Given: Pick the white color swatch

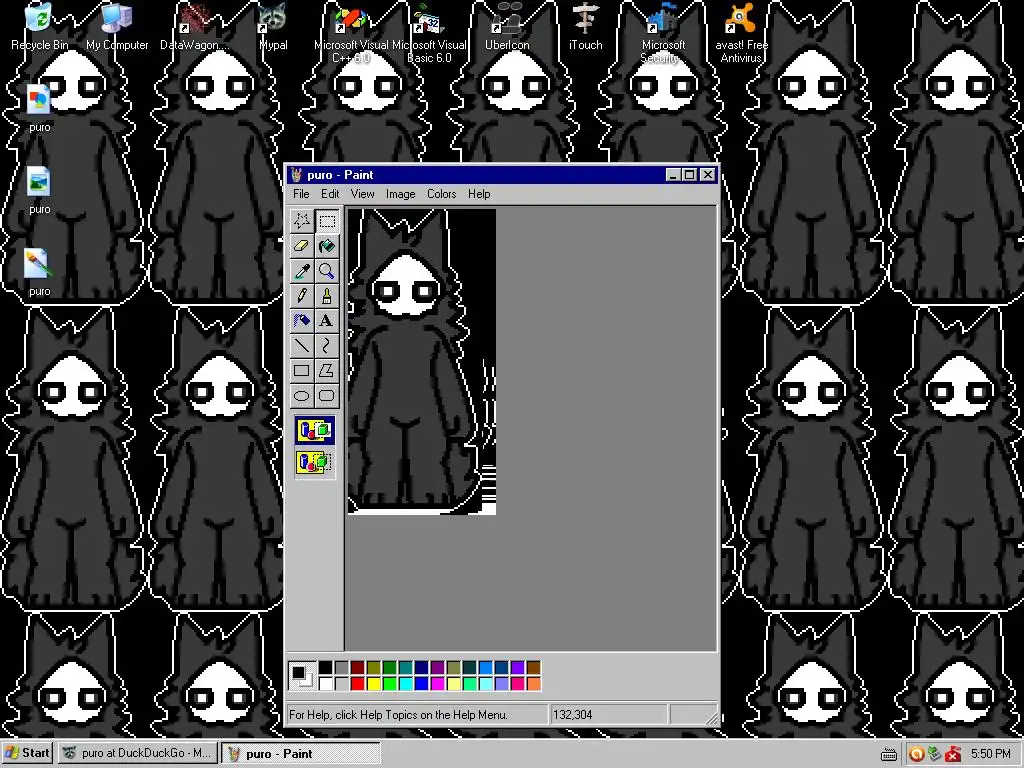Looking at the screenshot, I should (x=325, y=684).
